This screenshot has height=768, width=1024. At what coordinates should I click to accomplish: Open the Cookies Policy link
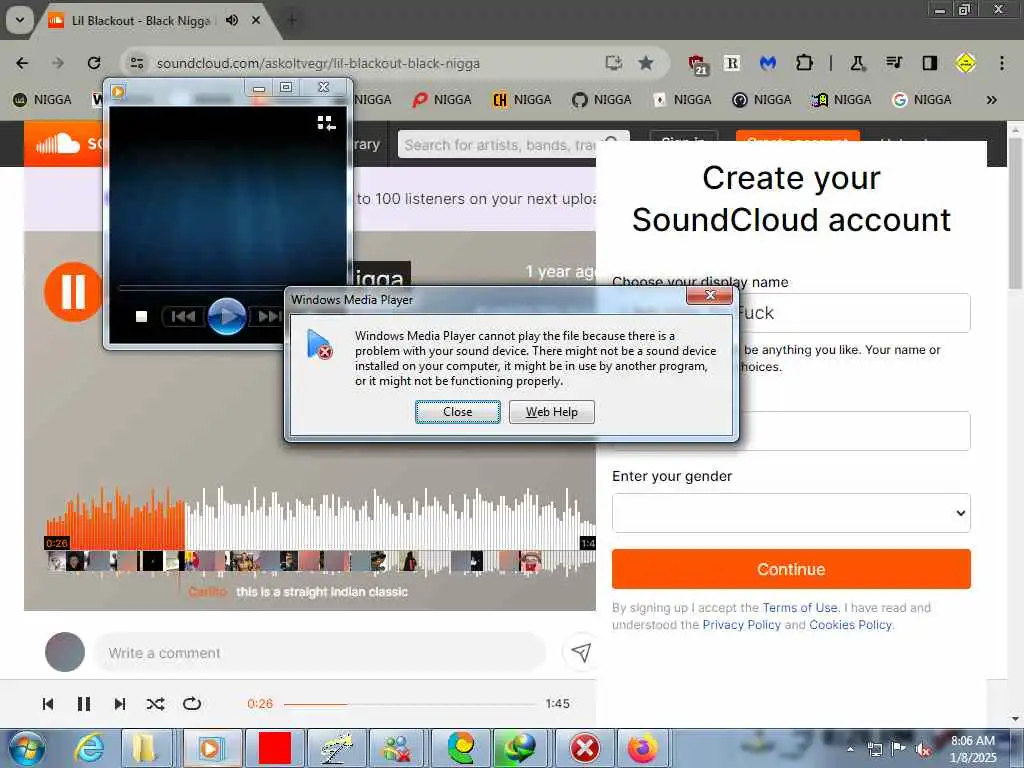coord(850,624)
